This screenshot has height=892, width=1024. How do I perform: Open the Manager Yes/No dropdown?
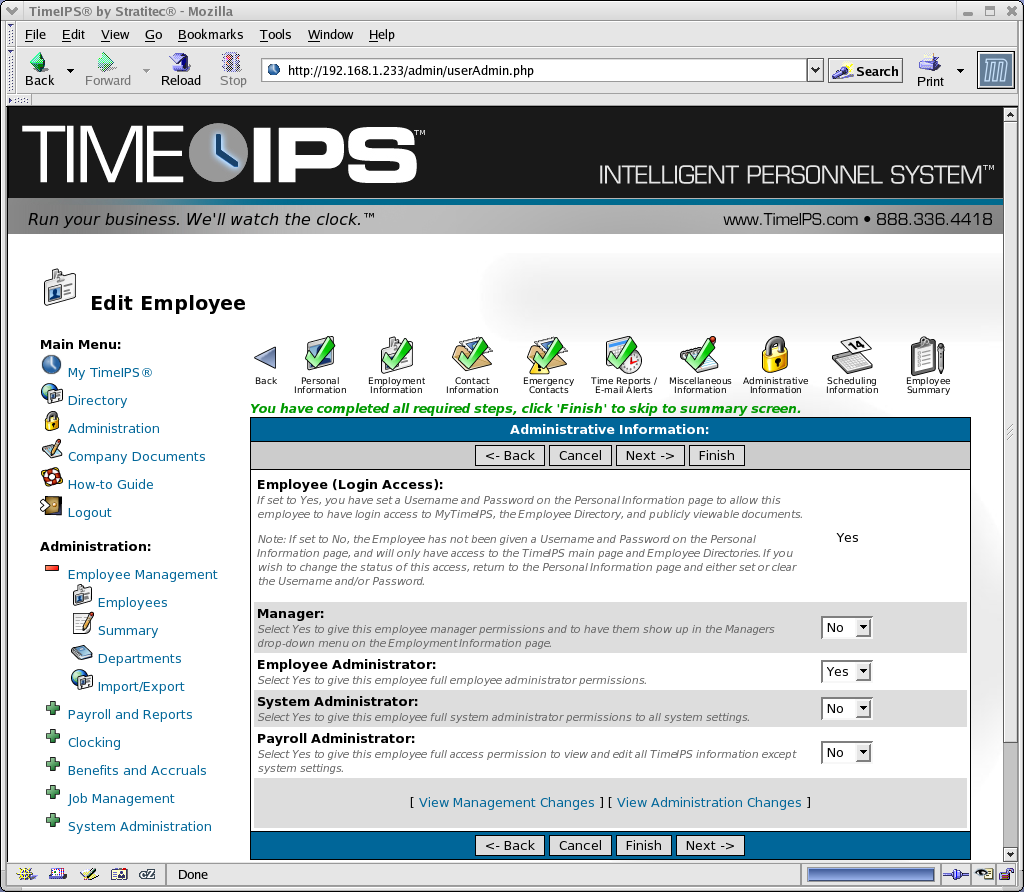point(846,628)
